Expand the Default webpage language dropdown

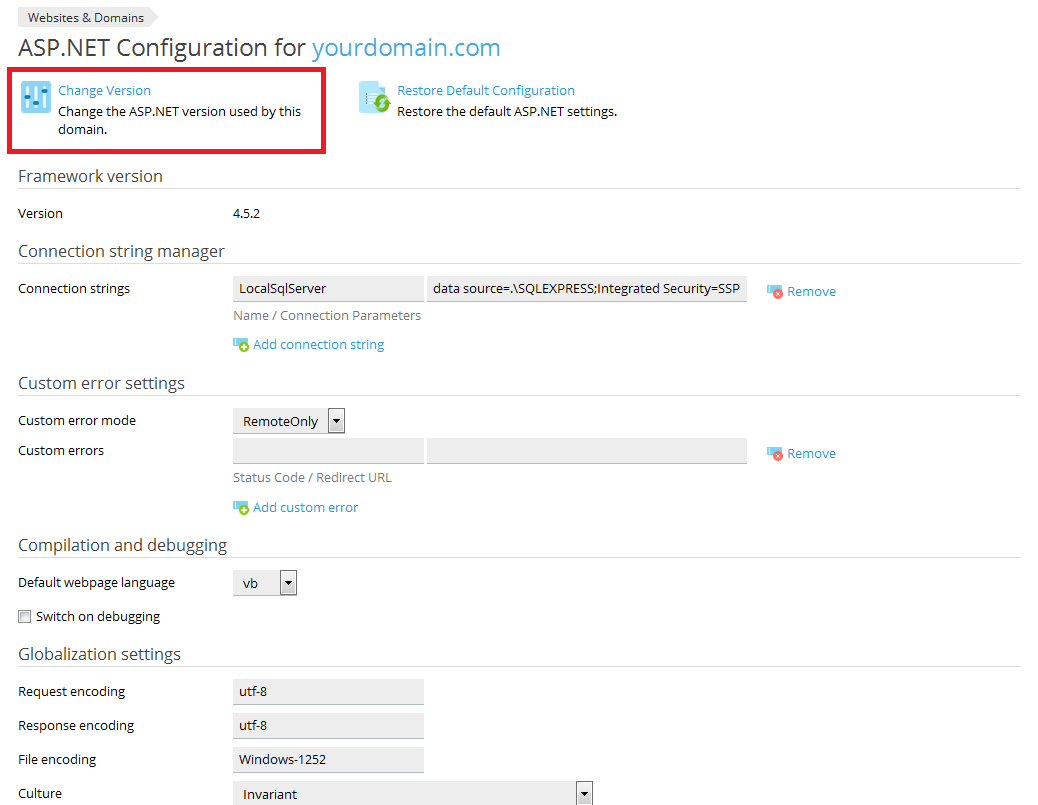point(265,583)
